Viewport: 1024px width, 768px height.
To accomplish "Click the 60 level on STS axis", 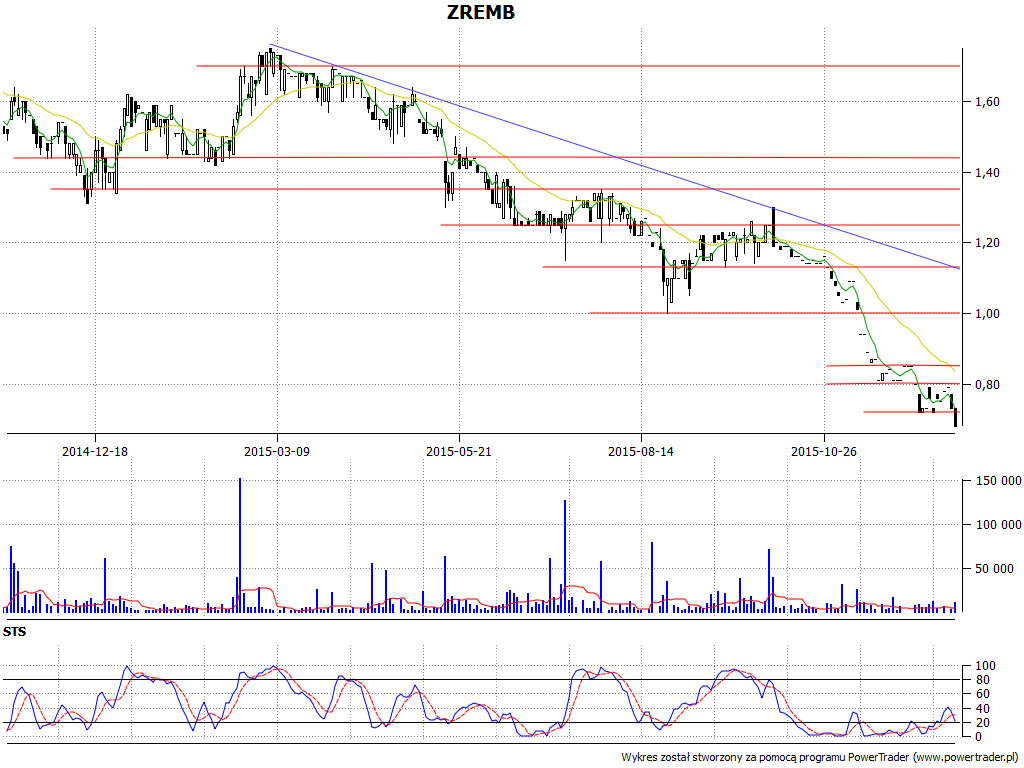I will click(x=982, y=694).
